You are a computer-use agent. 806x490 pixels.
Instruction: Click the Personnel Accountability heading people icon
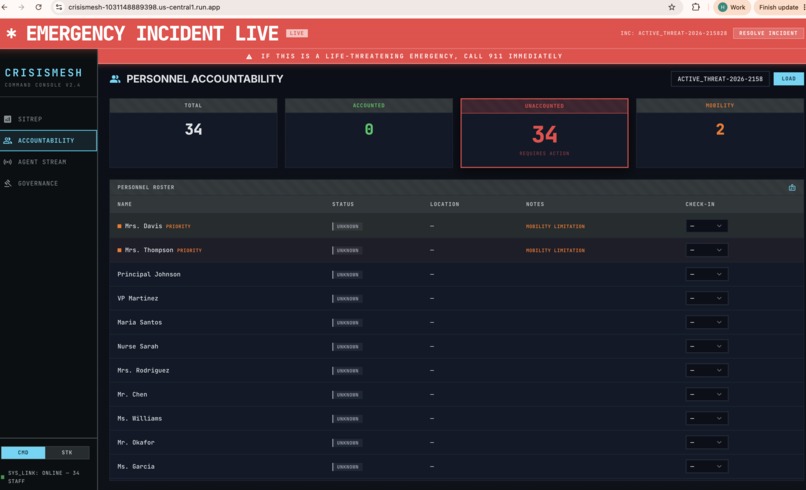[115, 79]
